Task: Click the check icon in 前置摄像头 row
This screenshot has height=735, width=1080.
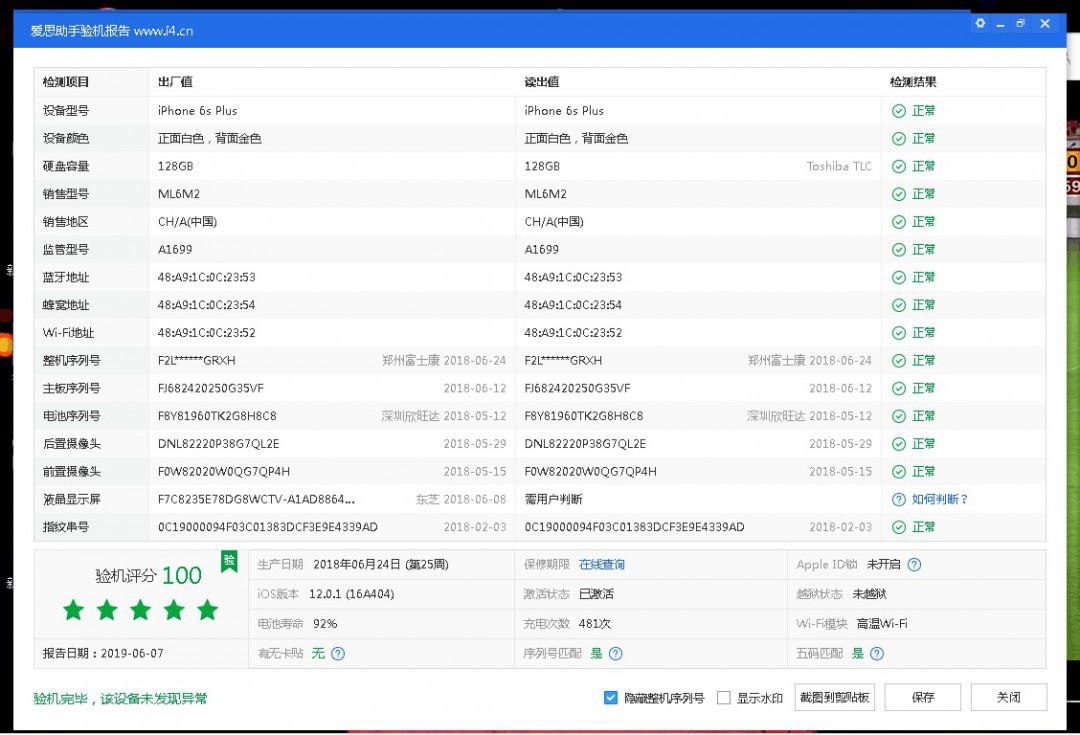Action: pos(898,472)
